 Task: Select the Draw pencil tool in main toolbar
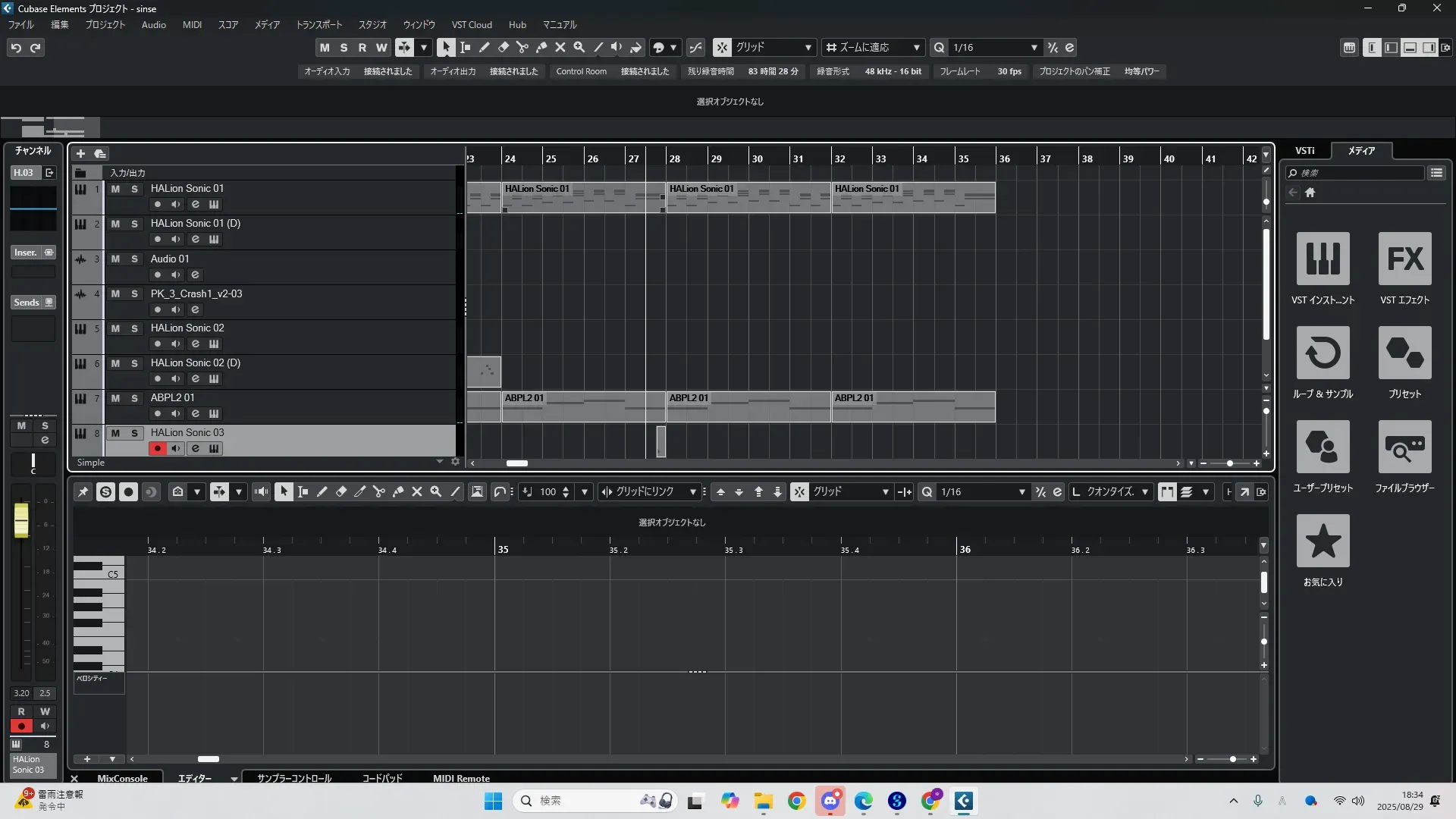(x=485, y=47)
